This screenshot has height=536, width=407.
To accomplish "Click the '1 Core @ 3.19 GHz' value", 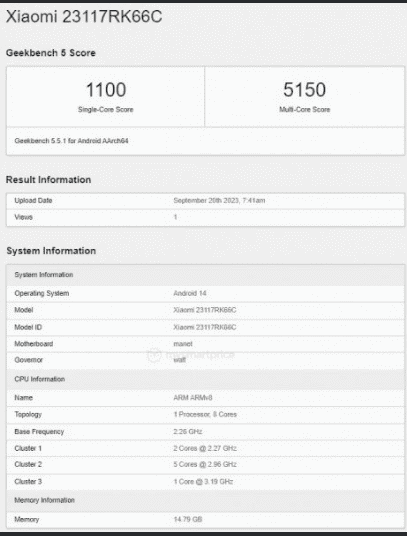I will pos(203,482).
